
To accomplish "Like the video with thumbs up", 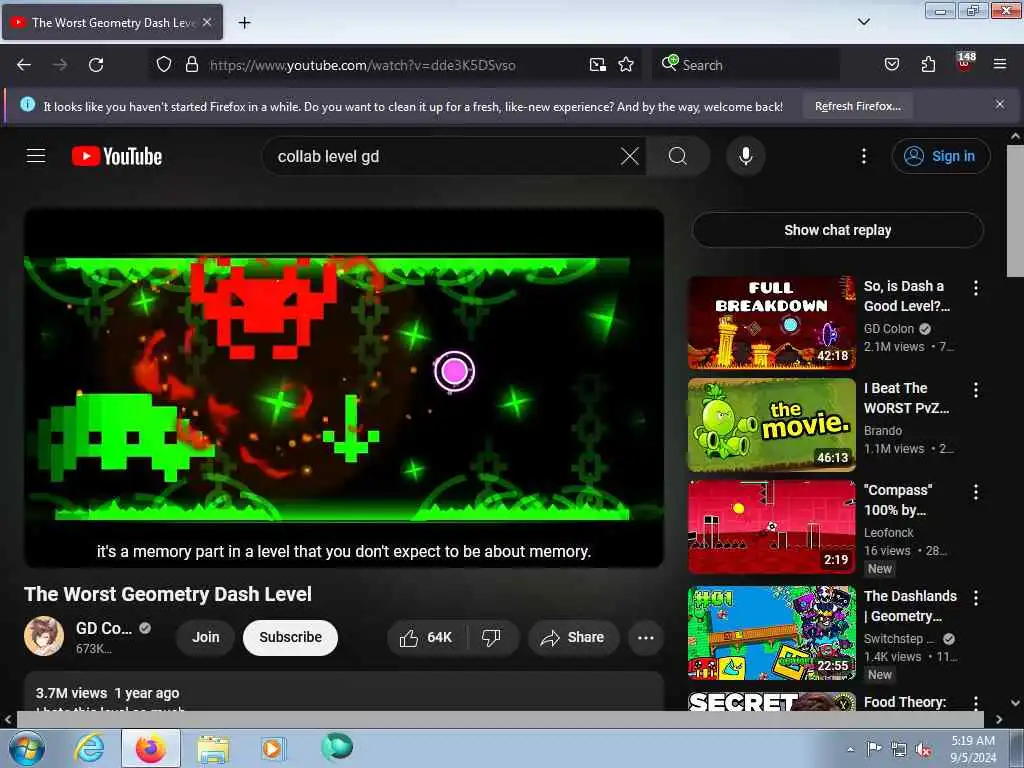I will (426, 637).
